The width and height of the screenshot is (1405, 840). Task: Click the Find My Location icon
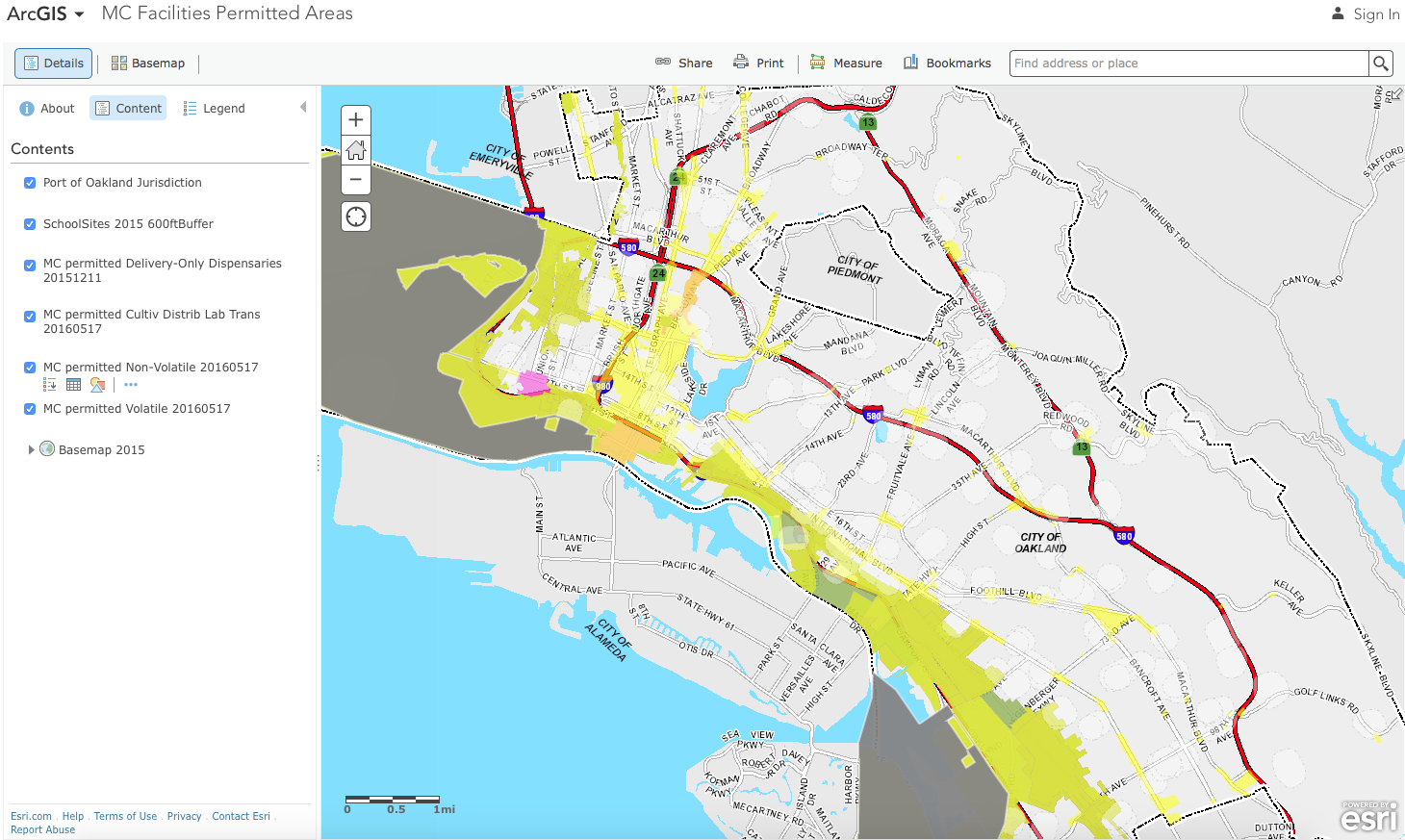[355, 216]
